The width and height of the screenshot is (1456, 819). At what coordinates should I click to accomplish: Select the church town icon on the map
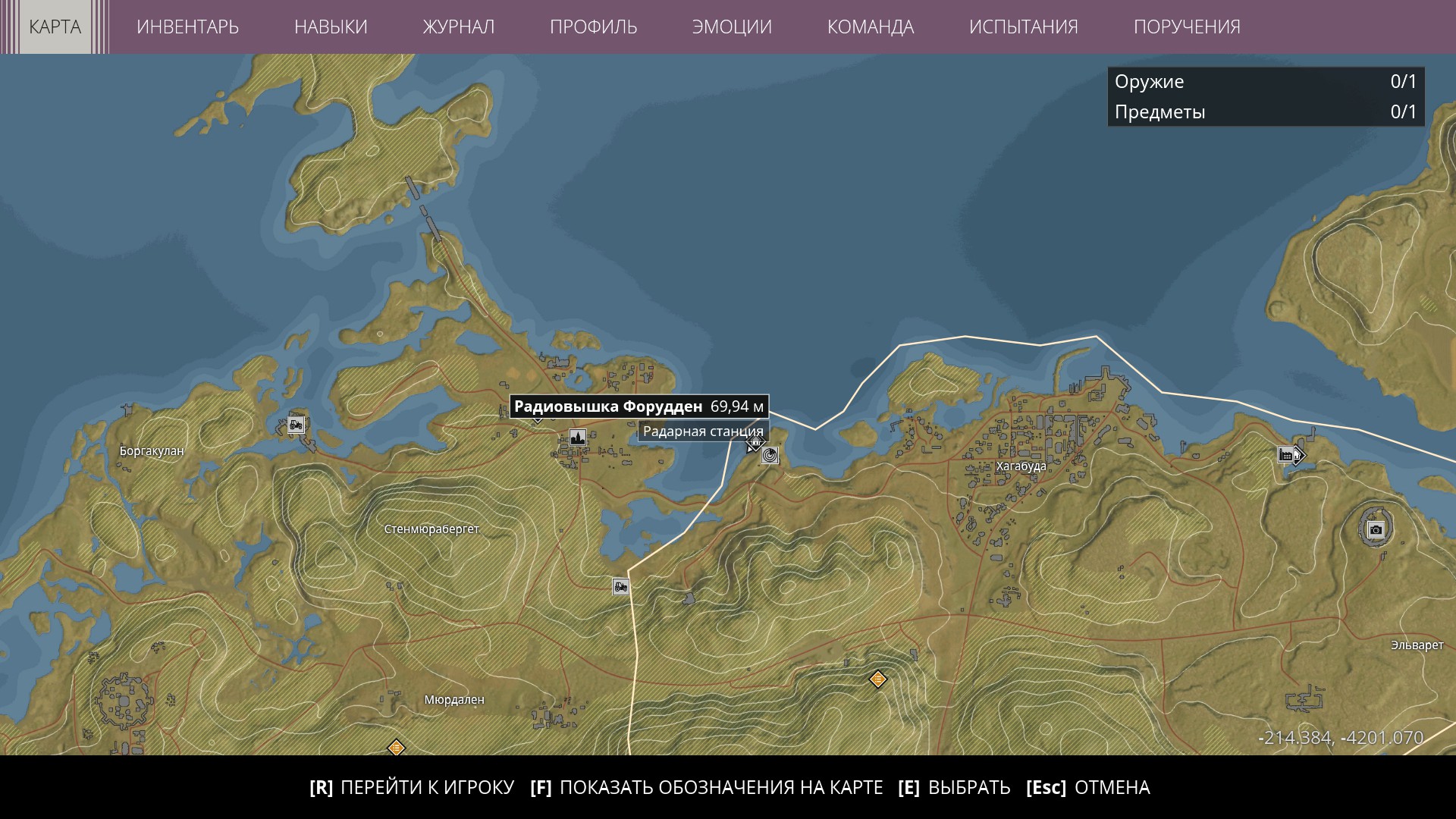pyautogui.click(x=578, y=438)
